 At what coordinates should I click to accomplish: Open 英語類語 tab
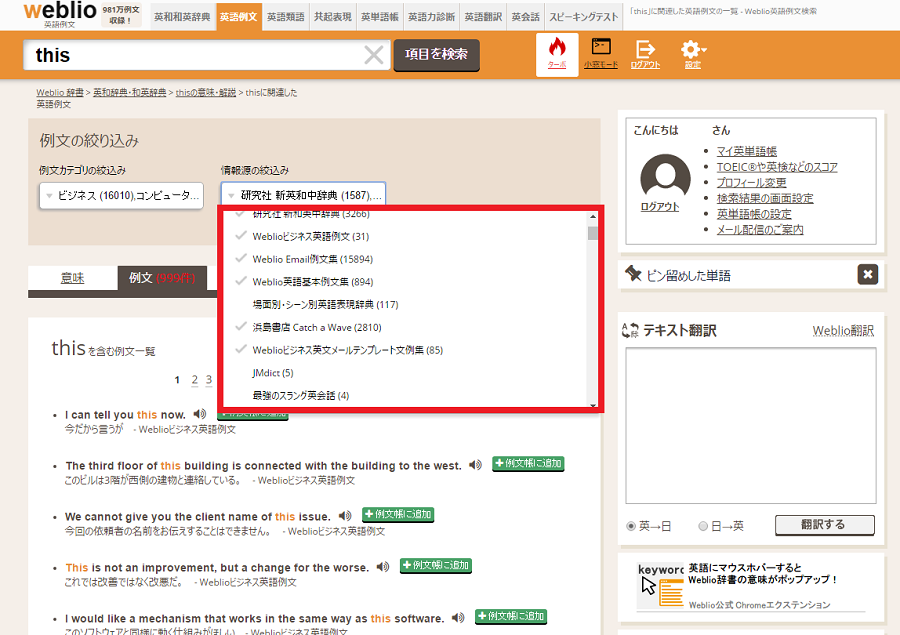coord(285,17)
